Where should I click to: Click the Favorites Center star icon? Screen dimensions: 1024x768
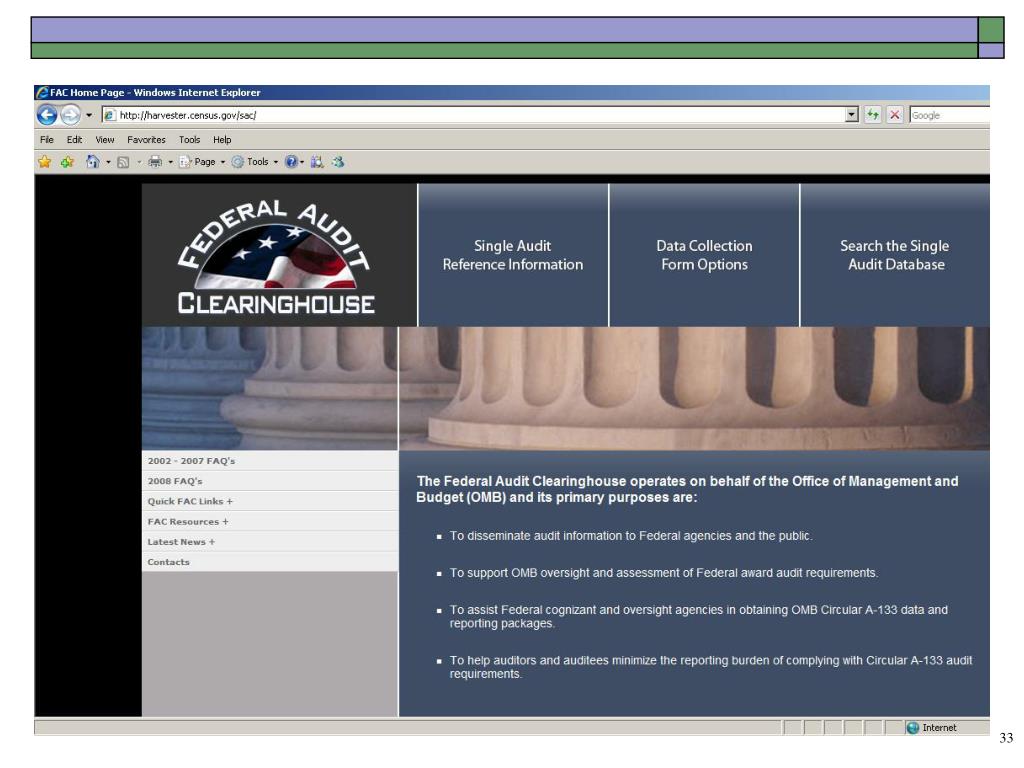click(x=44, y=162)
